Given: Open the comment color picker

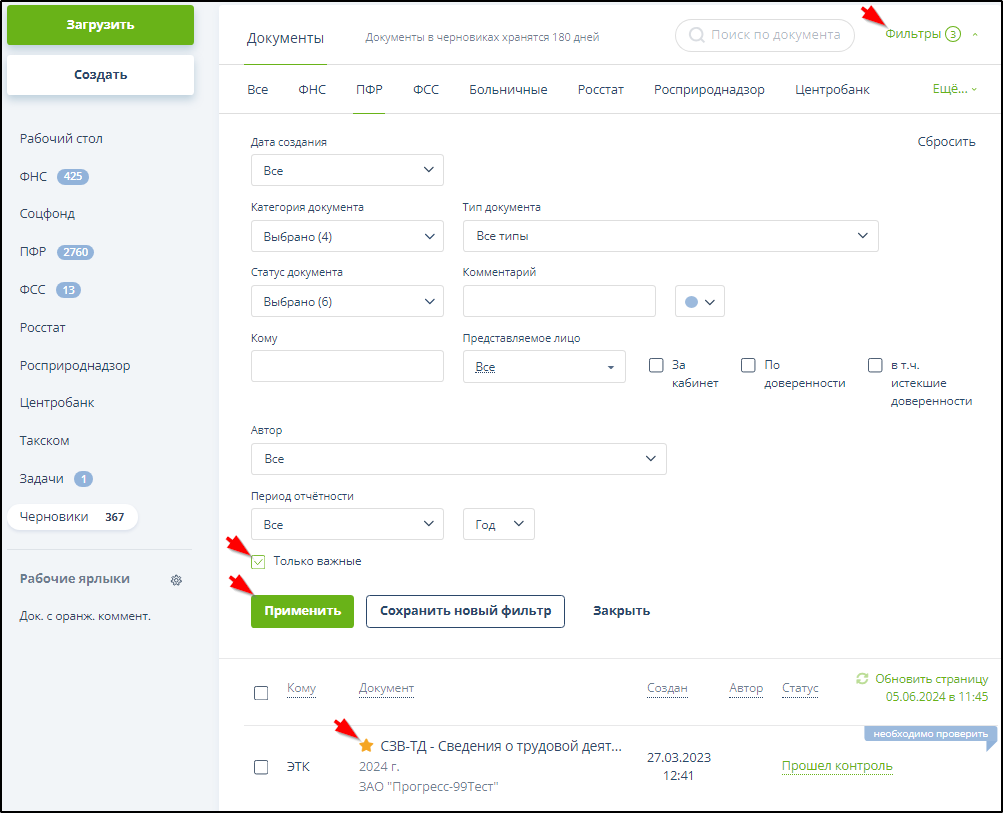Looking at the screenshot, I should (700, 302).
